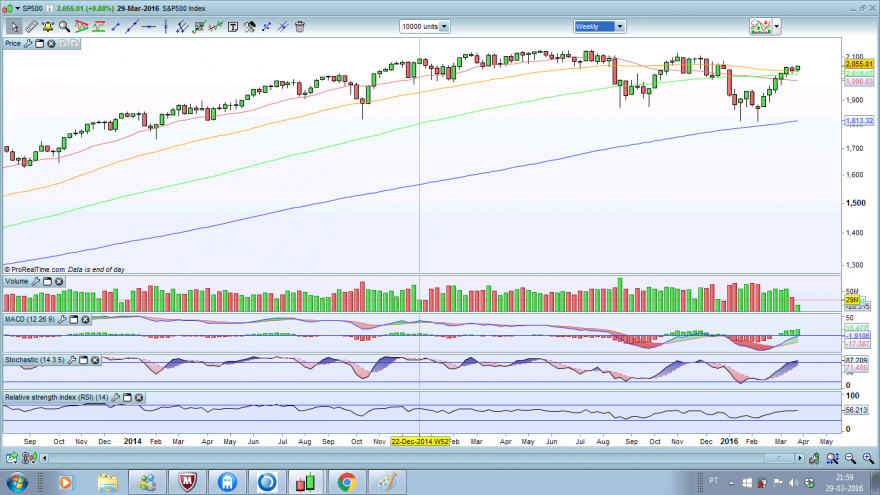Open Stochastic indicator wrench settings

(71, 360)
